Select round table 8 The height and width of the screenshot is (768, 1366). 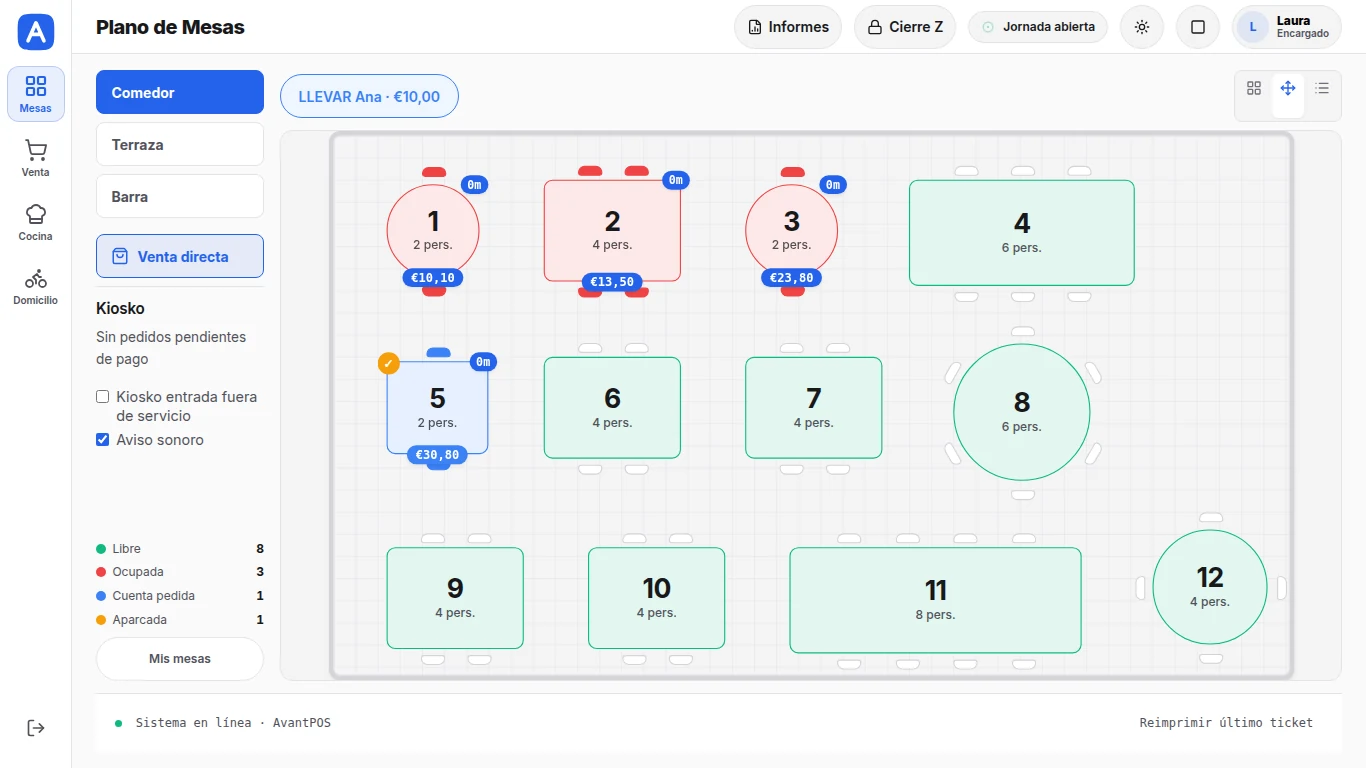[x=1022, y=412]
